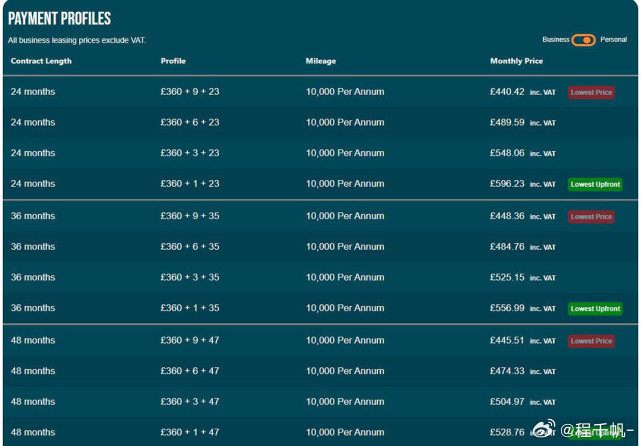This screenshot has height=446, width=641.
Task: Click the Mileage column header
Action: click(x=321, y=61)
